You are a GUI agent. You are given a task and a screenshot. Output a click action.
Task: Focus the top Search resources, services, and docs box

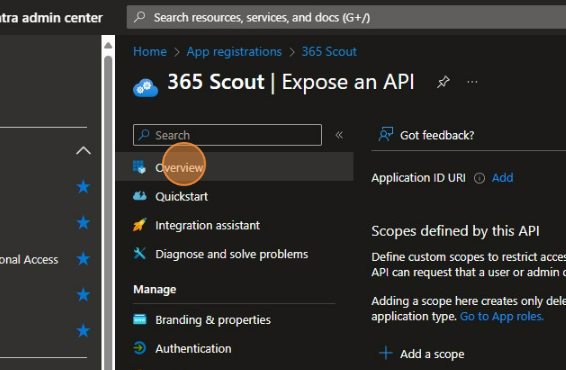(347, 17)
